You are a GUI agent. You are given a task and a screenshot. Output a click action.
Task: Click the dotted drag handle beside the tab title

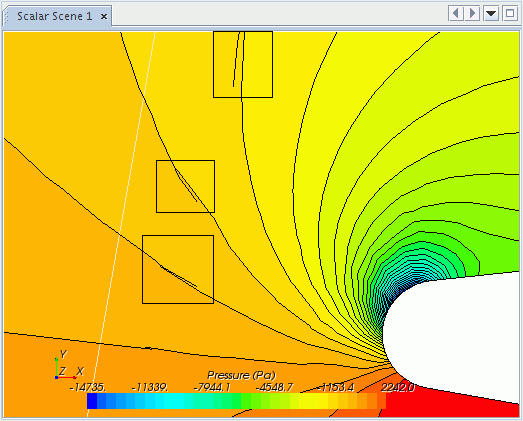tap(6, 16)
